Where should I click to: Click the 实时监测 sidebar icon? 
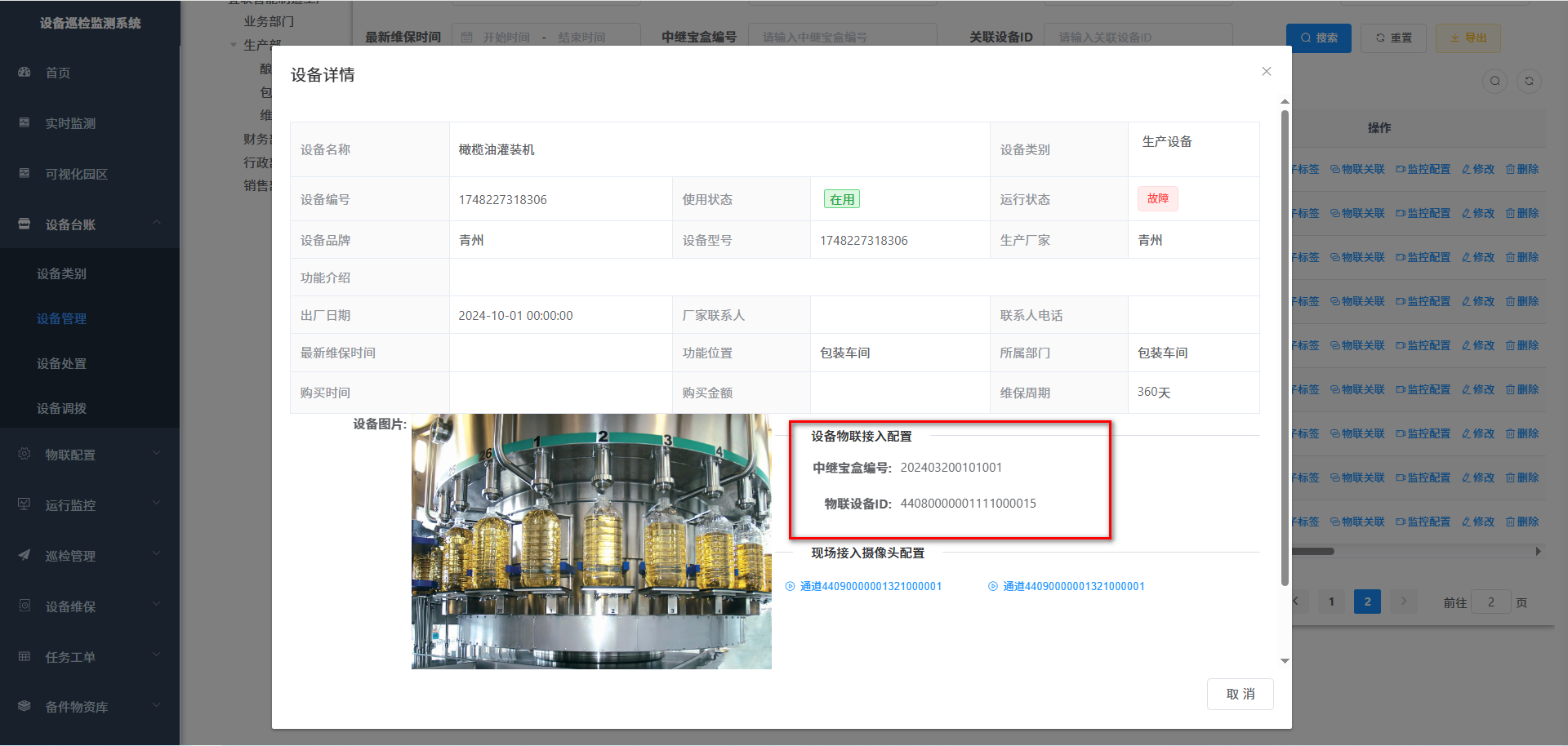[24, 123]
